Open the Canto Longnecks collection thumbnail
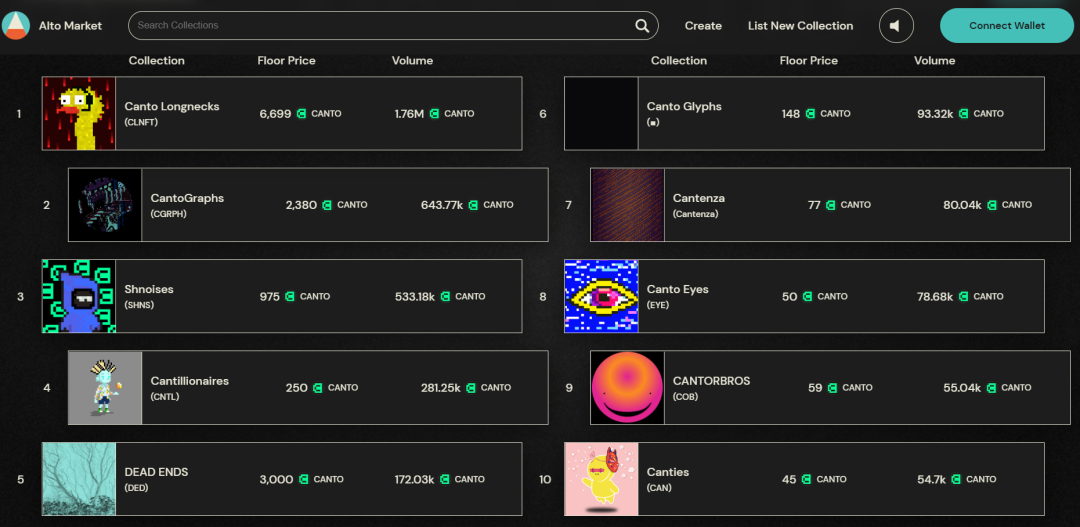Image resolution: width=1080 pixels, height=527 pixels. [79, 114]
